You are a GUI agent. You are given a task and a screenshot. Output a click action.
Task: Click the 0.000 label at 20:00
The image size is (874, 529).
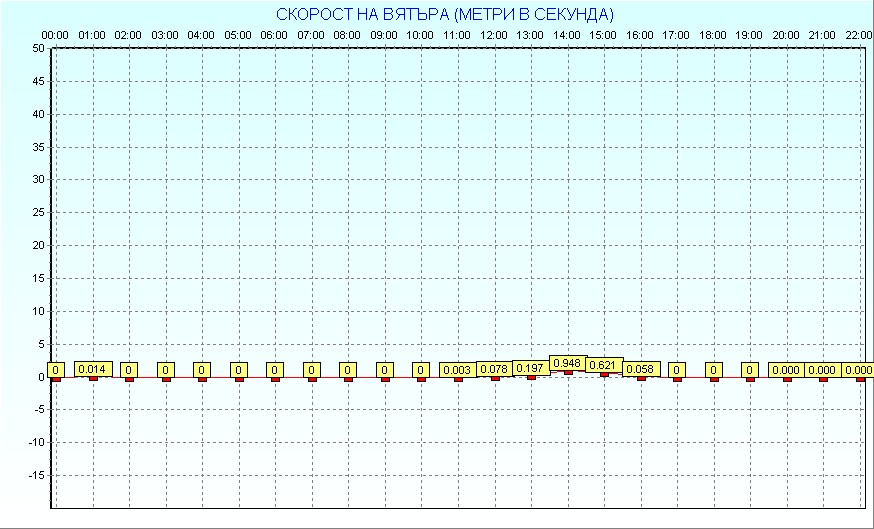pyautogui.click(x=786, y=370)
